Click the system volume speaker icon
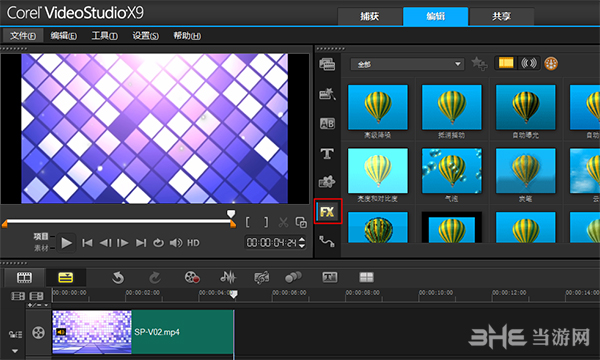Viewport: 600px width, 360px height. tap(176, 243)
